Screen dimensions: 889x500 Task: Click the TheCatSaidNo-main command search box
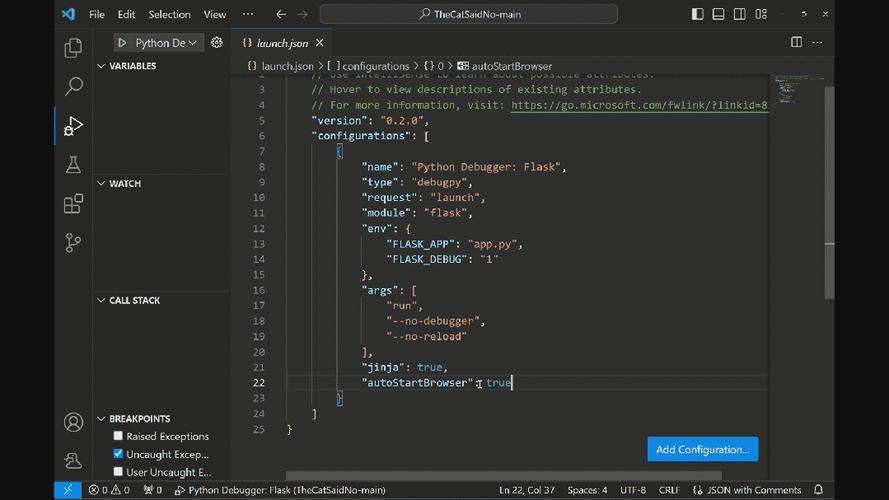point(468,14)
